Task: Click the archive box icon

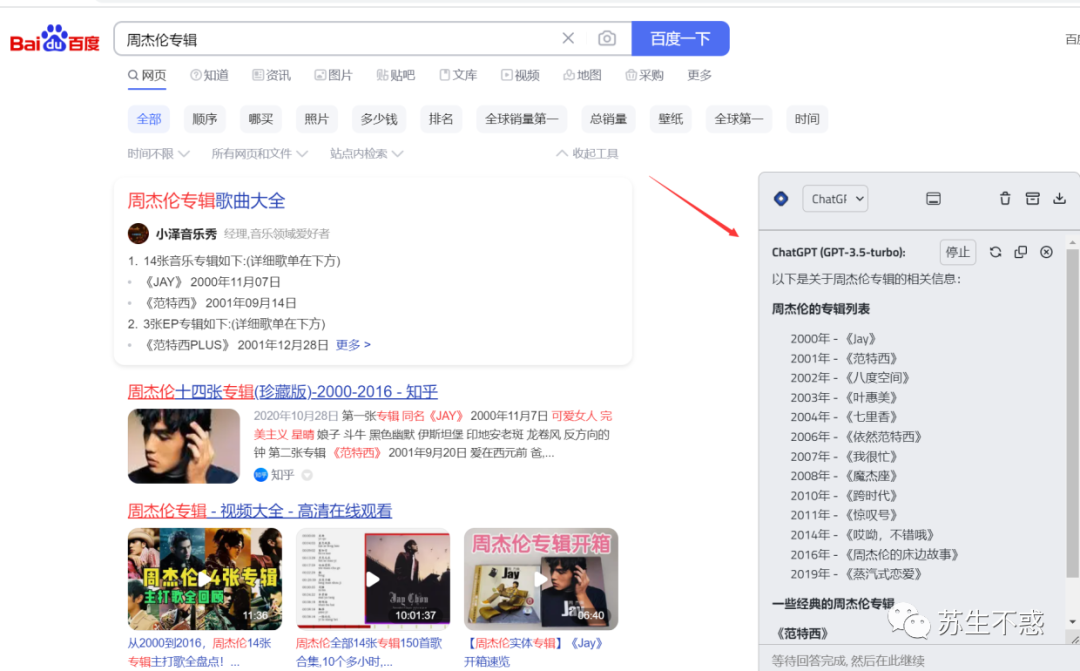Action: click(x=1032, y=198)
